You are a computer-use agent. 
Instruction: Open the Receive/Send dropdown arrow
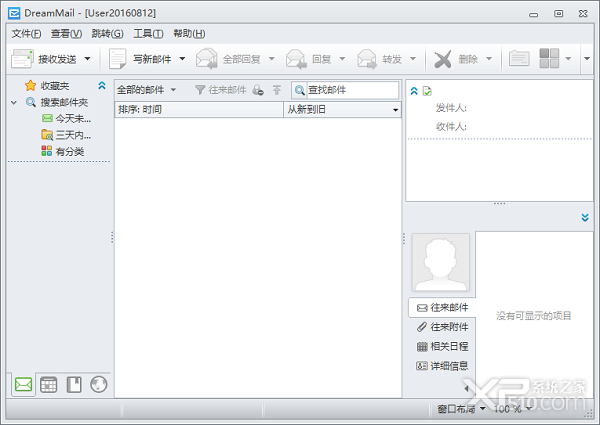point(88,59)
